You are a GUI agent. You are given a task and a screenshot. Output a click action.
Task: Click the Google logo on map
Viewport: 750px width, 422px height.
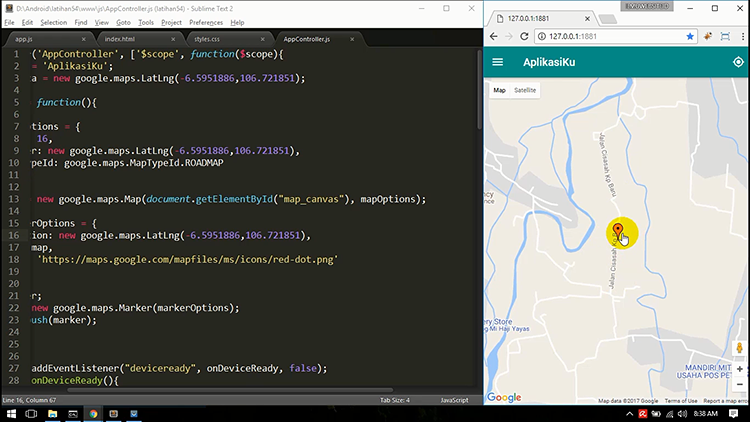pos(504,397)
